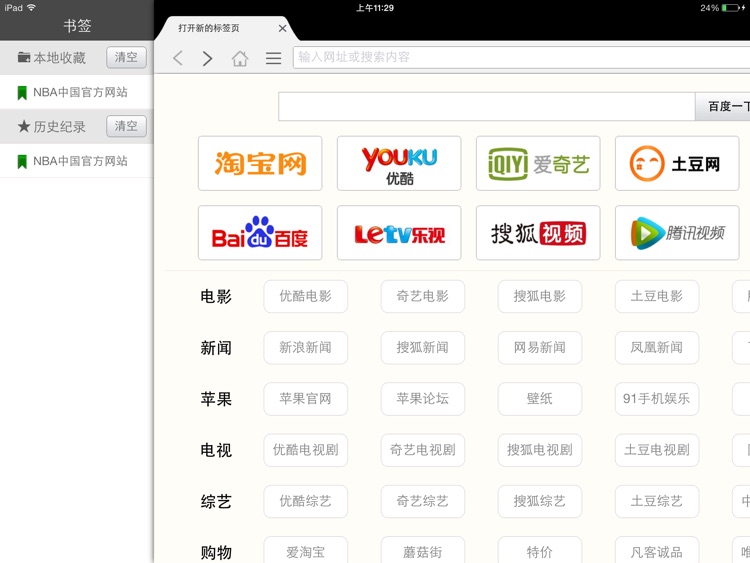The height and width of the screenshot is (563, 750).
Task: Click the 本地收藏 folder icon
Action: 24,57
